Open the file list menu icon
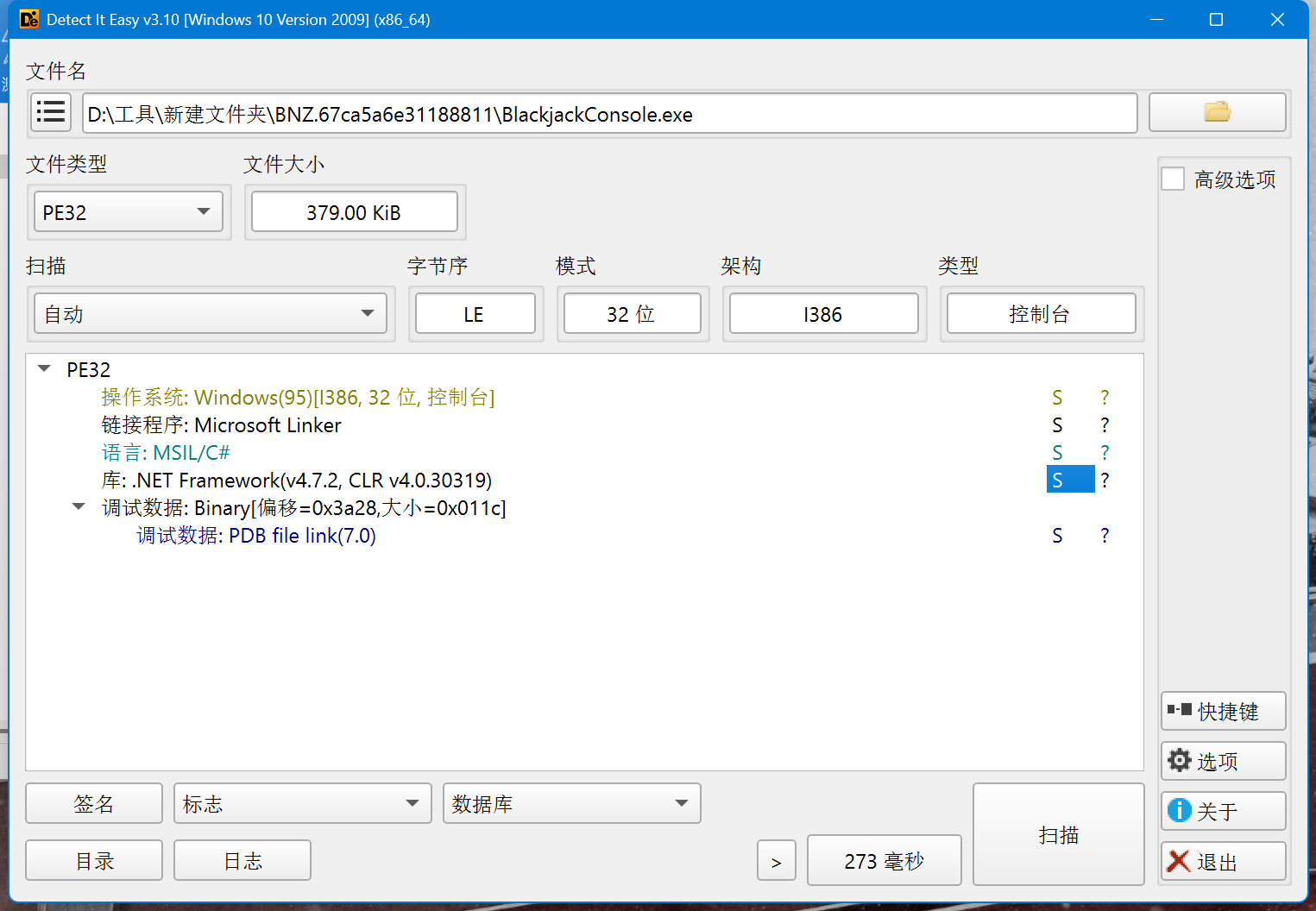 click(51, 112)
